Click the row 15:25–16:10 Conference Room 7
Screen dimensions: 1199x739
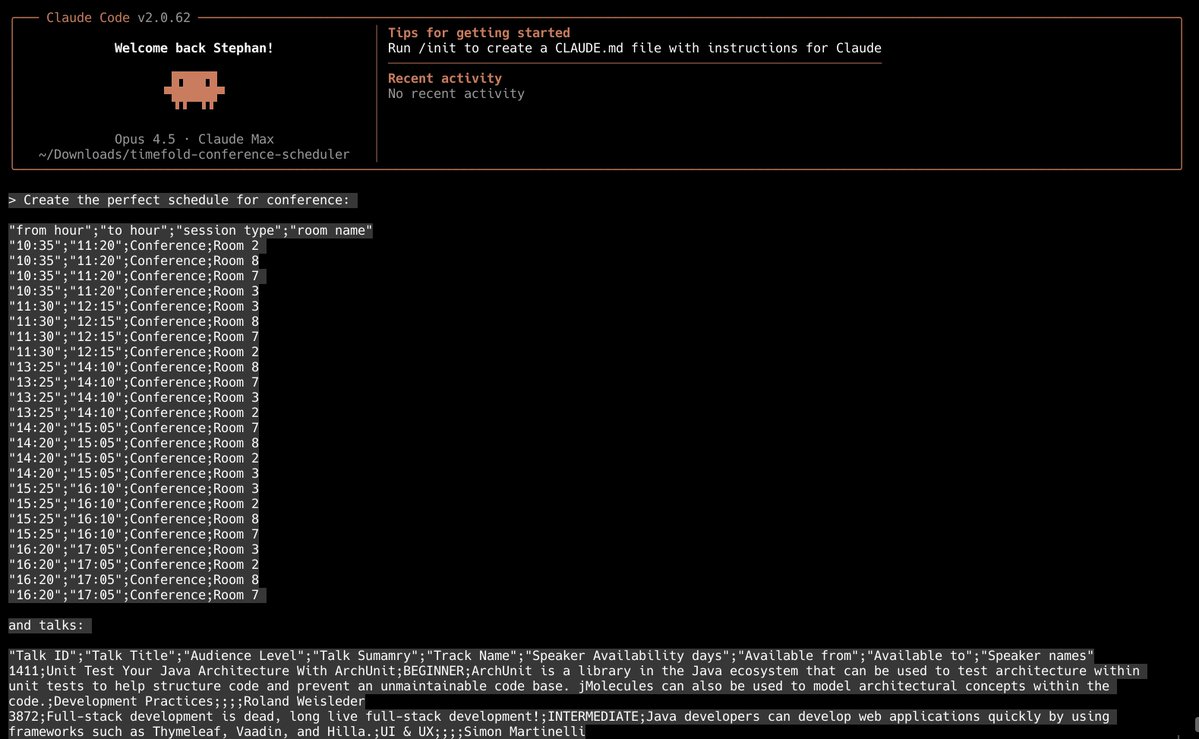(x=134, y=534)
